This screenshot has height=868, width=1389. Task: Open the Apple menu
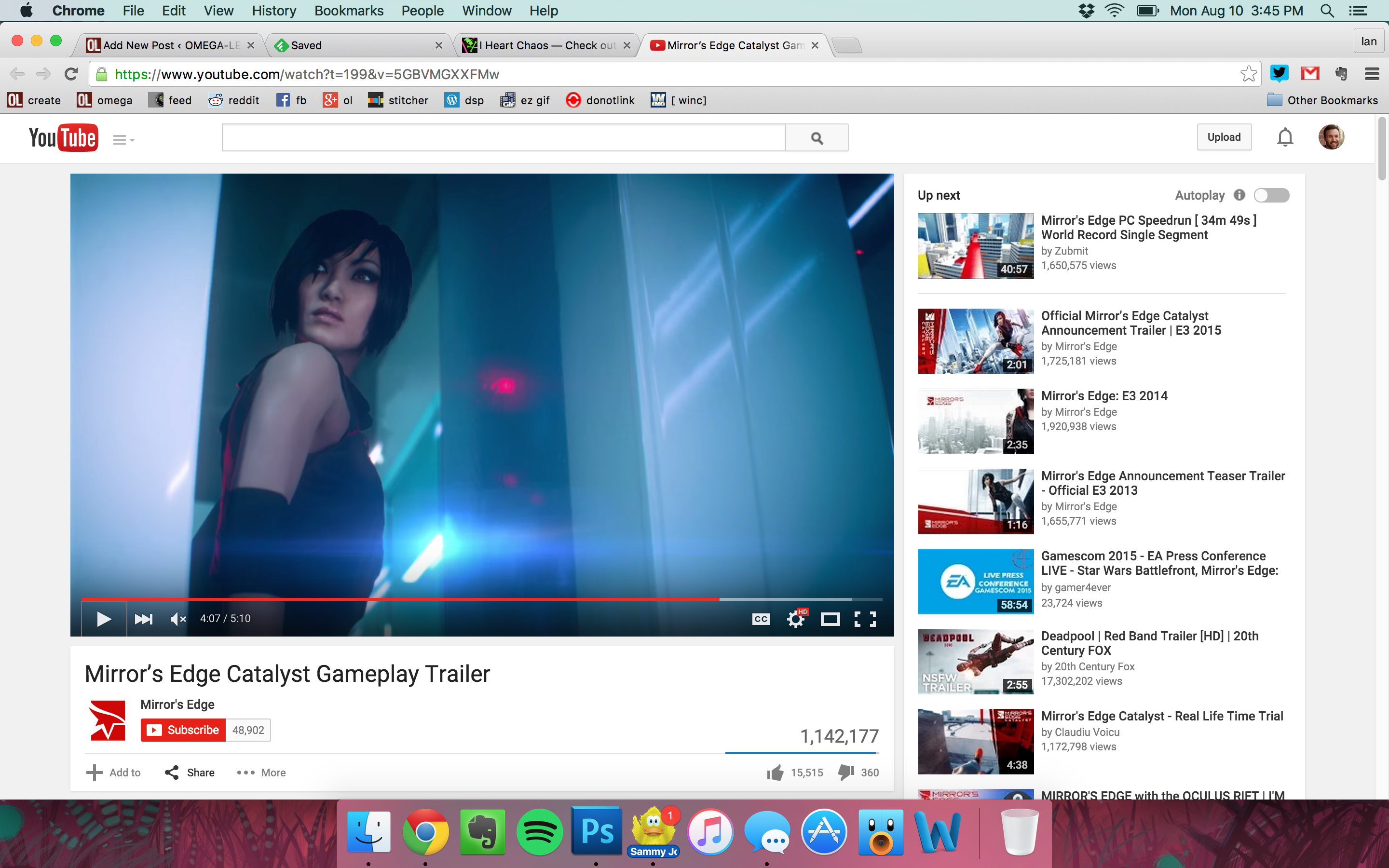tap(26, 10)
